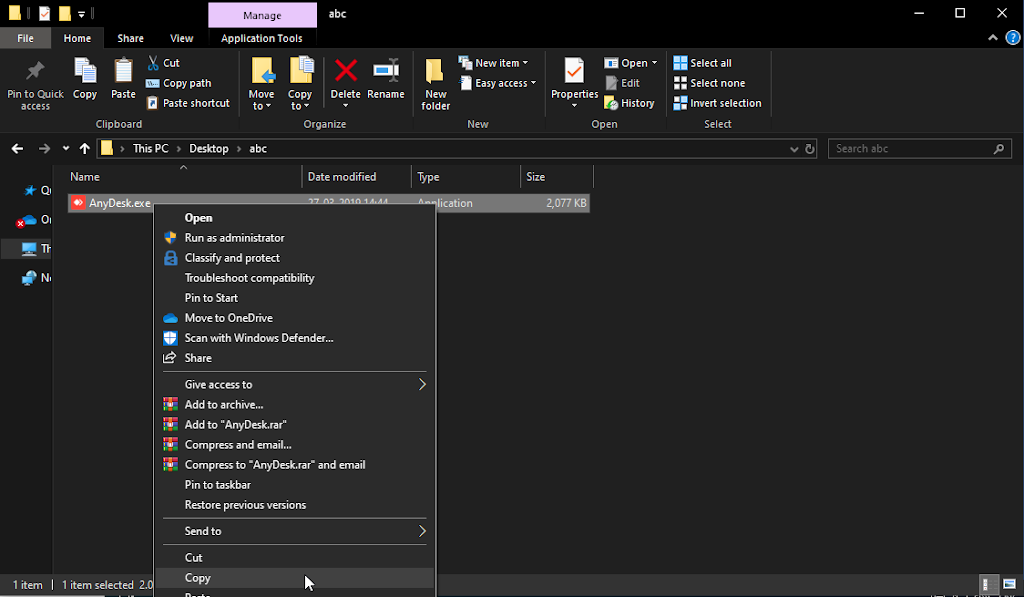Switch to the View tab
The image size is (1024, 597).
(x=181, y=37)
